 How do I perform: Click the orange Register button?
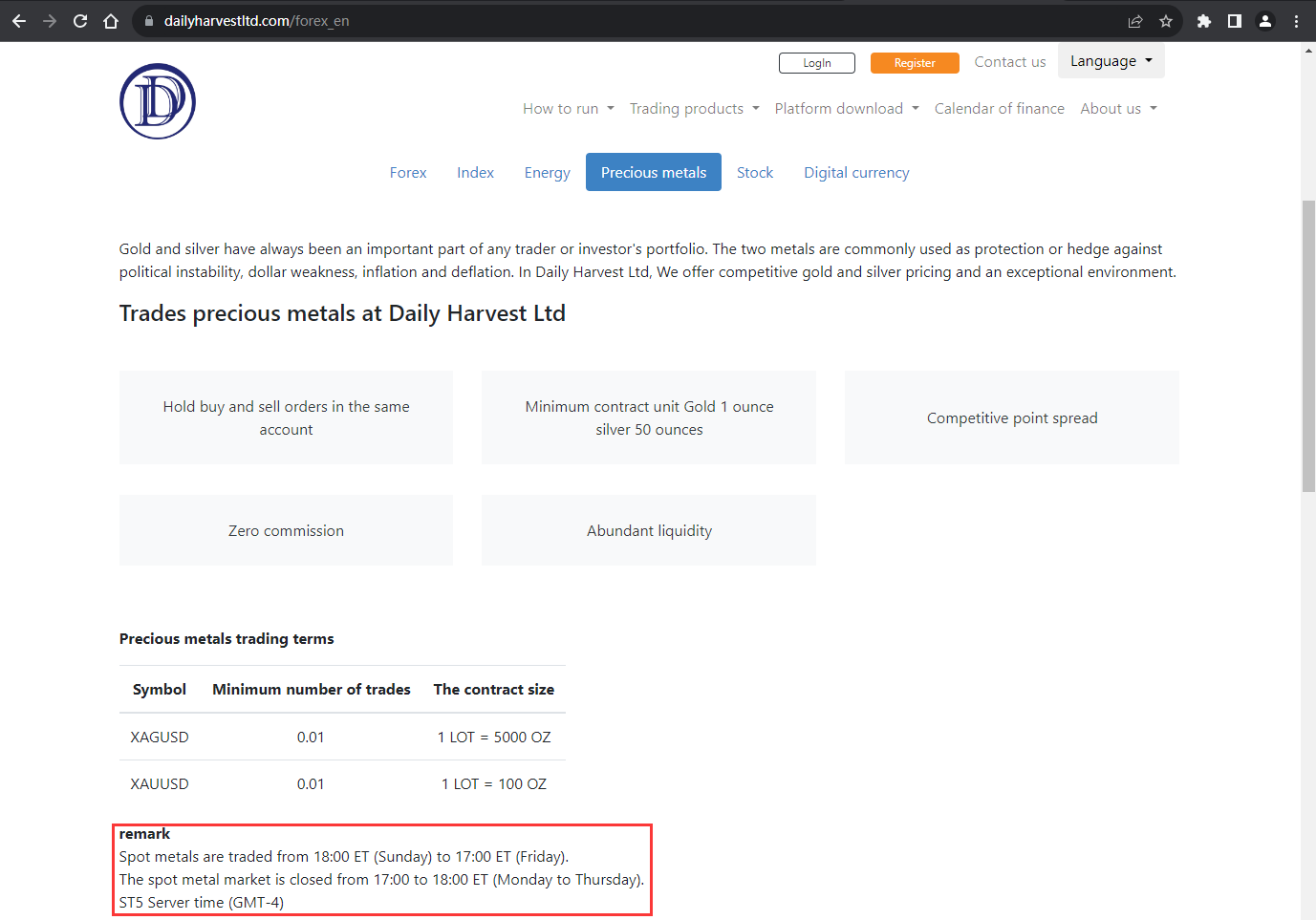tap(915, 63)
